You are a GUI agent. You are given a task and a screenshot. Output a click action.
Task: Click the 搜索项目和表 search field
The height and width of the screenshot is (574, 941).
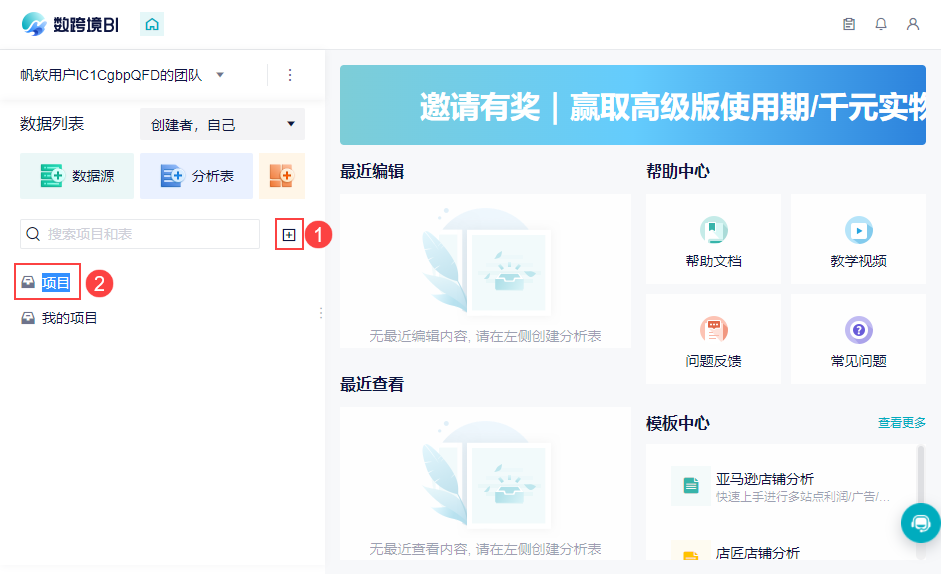[140, 234]
